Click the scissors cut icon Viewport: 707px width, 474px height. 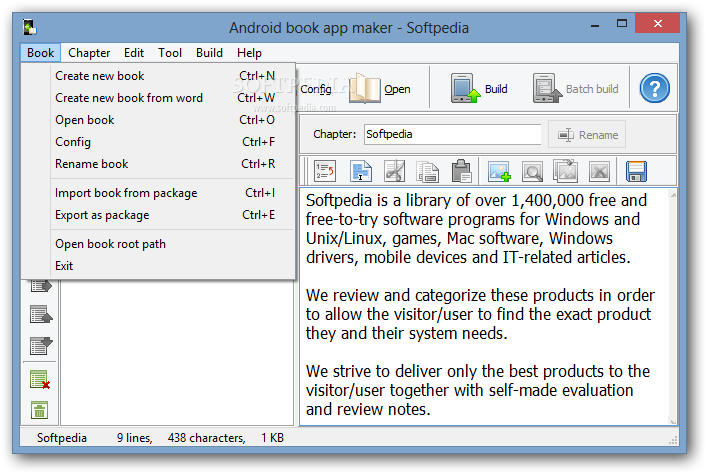point(394,171)
